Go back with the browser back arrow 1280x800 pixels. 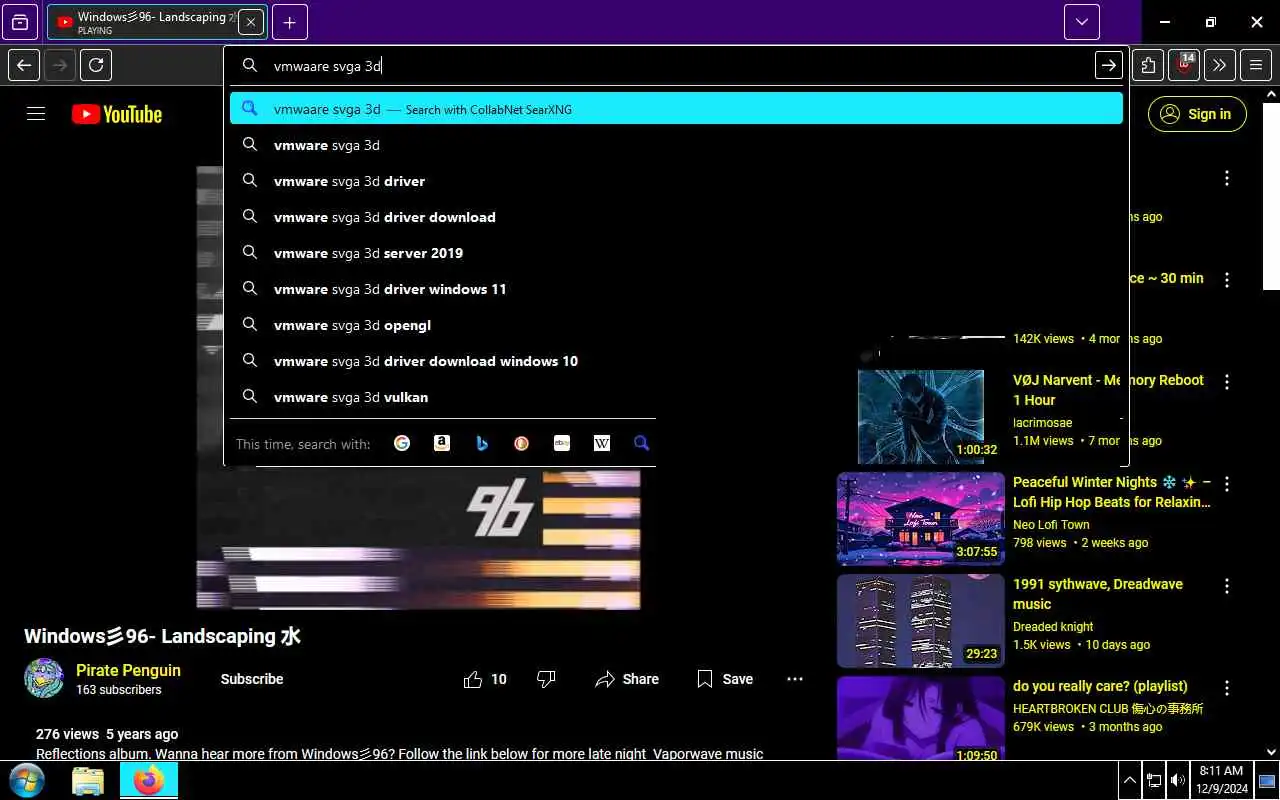[25, 66]
